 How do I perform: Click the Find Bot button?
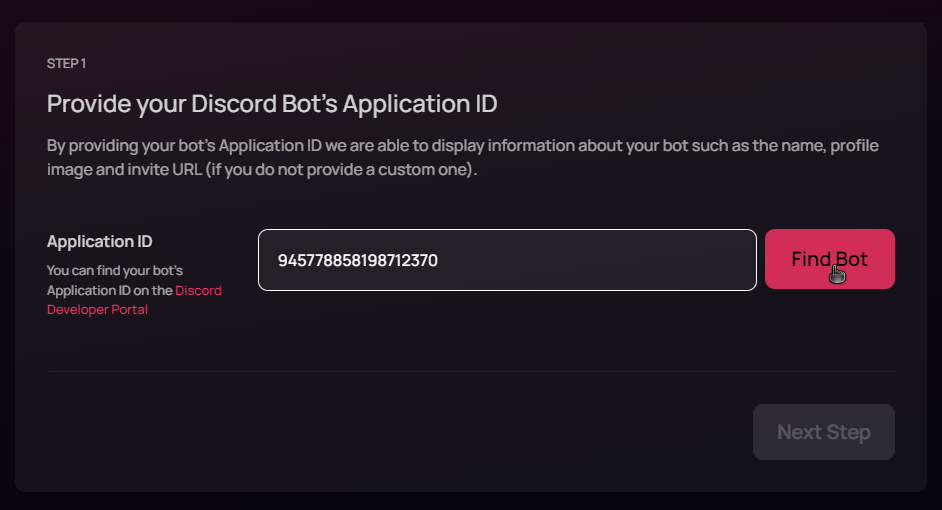coord(829,259)
